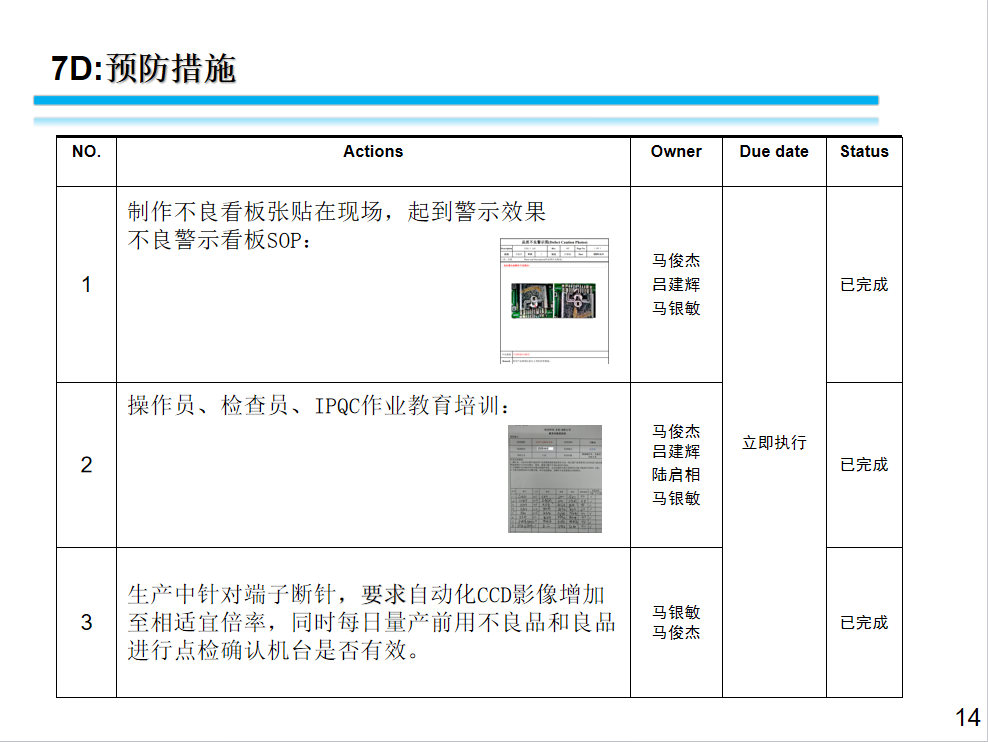Click owner name 陆启相 in row 2

point(676,475)
